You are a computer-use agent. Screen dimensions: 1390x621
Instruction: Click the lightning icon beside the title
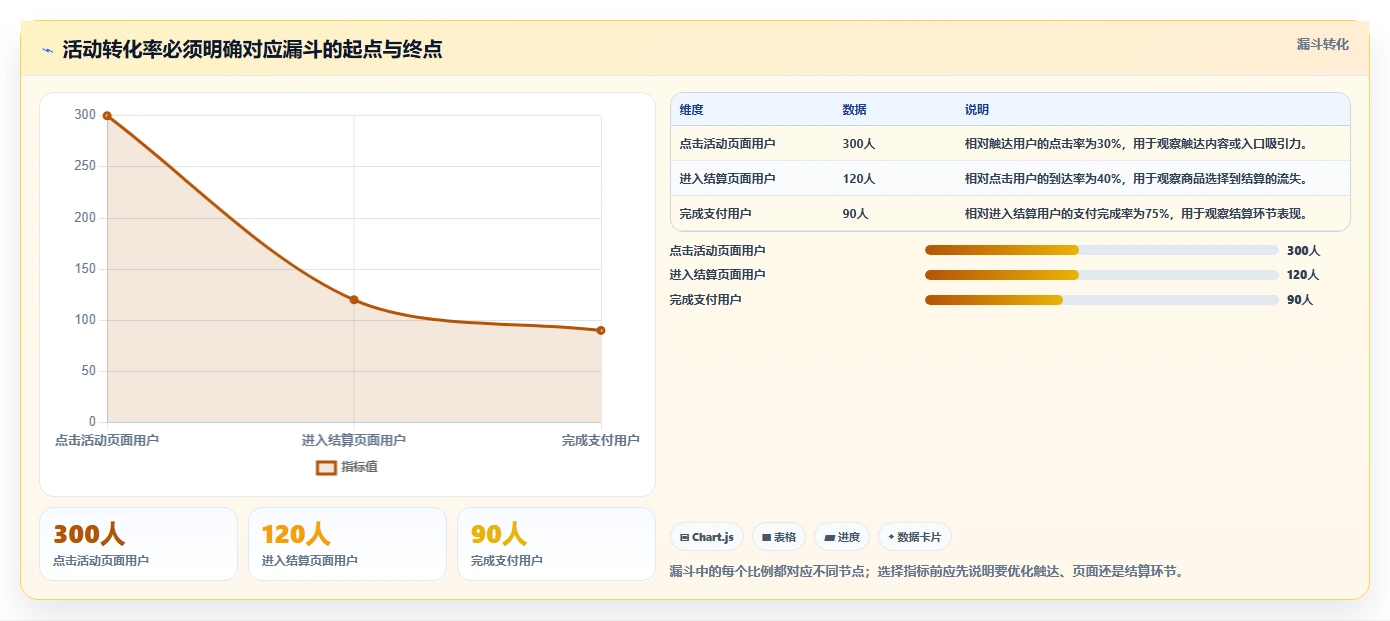click(48, 50)
